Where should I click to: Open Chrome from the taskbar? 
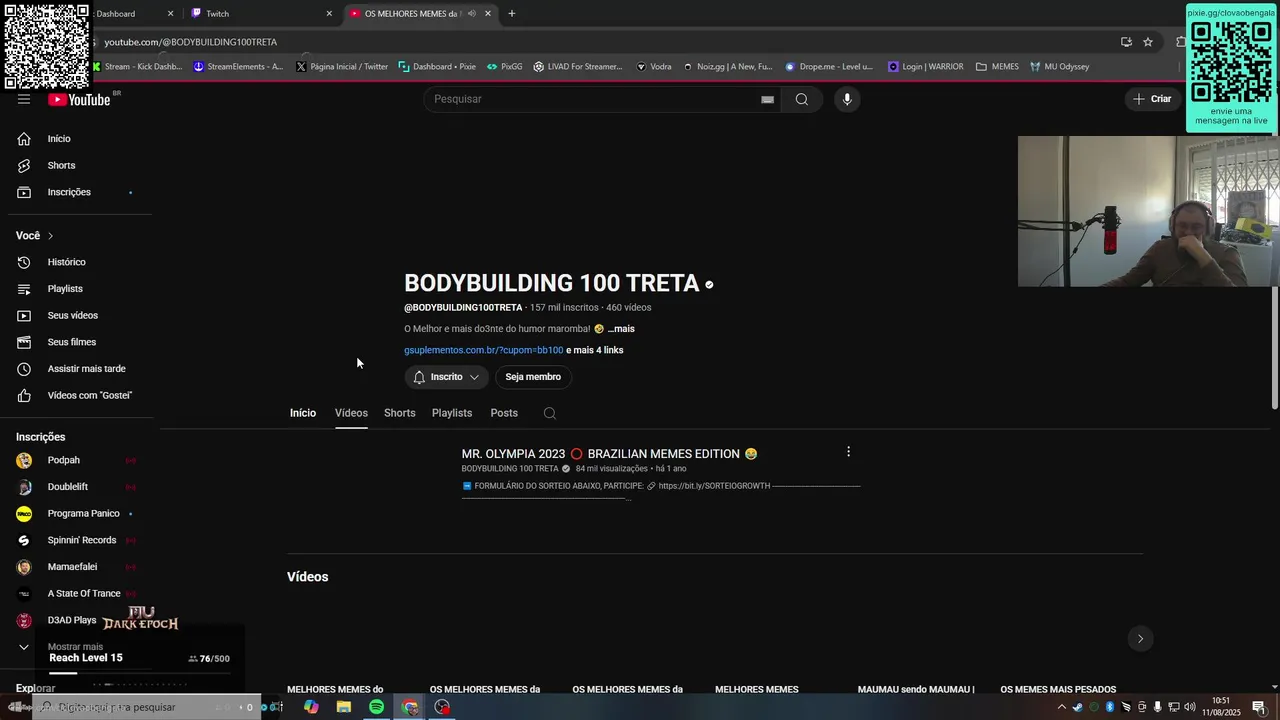(x=409, y=707)
